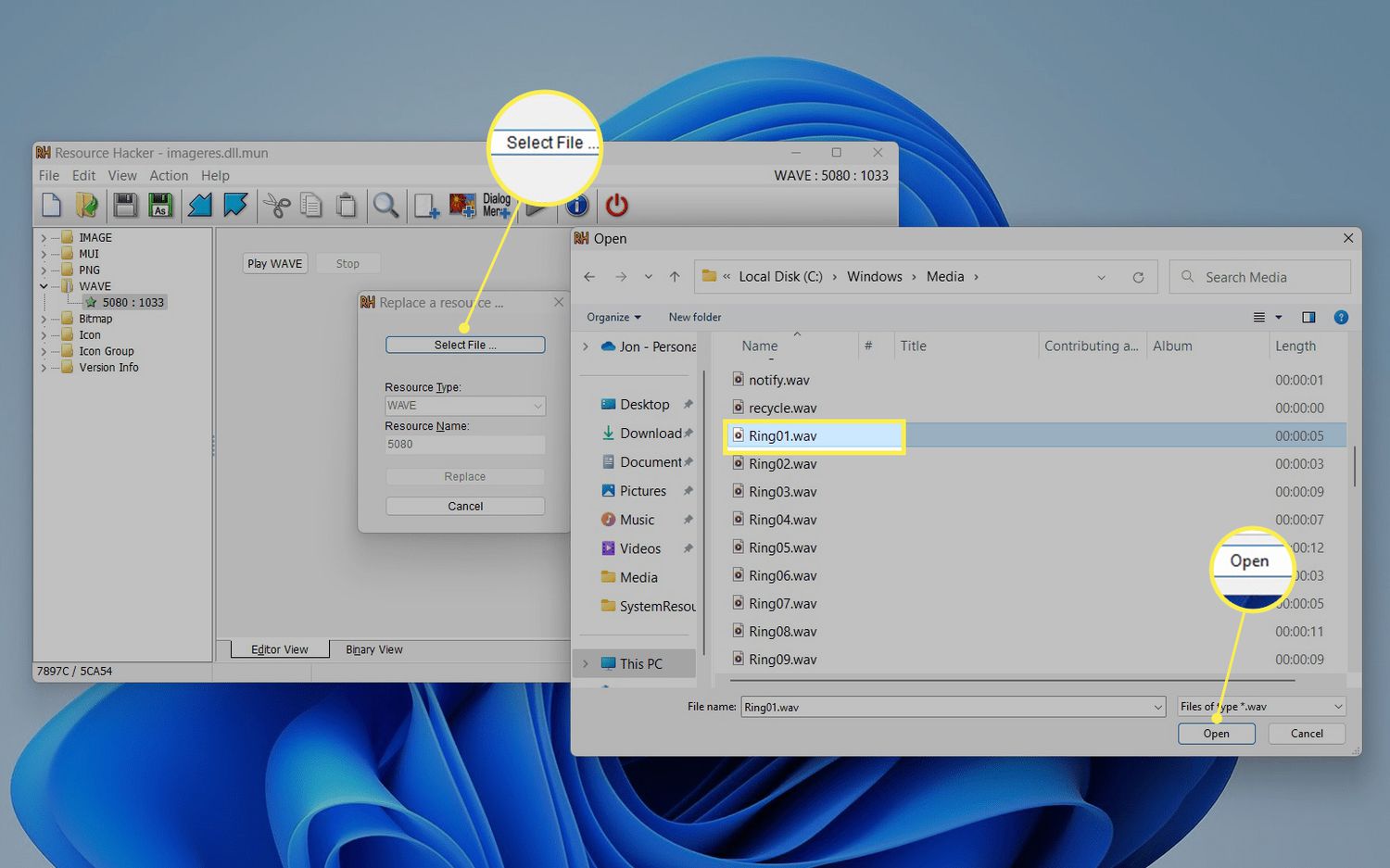The height and width of the screenshot is (868, 1390).
Task: Click the magnifying glass Find icon
Action: (385, 205)
